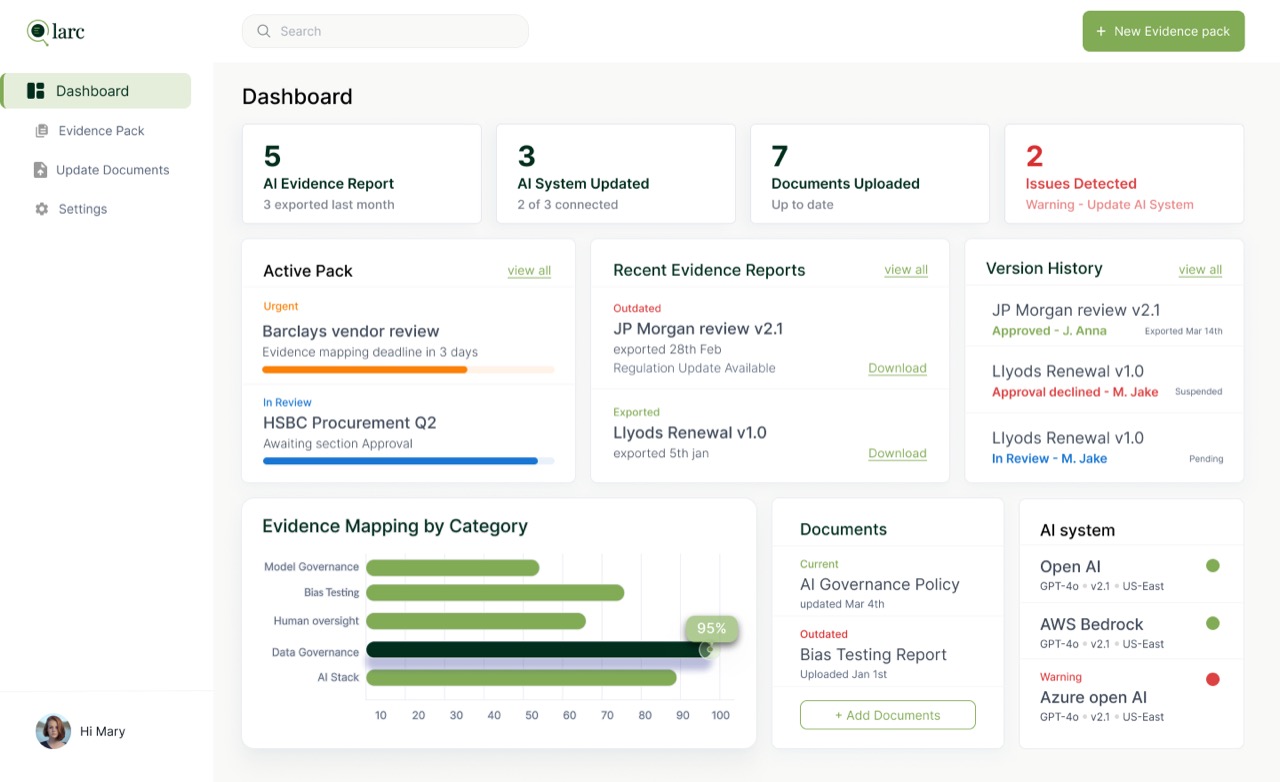
Task: Click Mary's profile avatar
Action: [53, 731]
